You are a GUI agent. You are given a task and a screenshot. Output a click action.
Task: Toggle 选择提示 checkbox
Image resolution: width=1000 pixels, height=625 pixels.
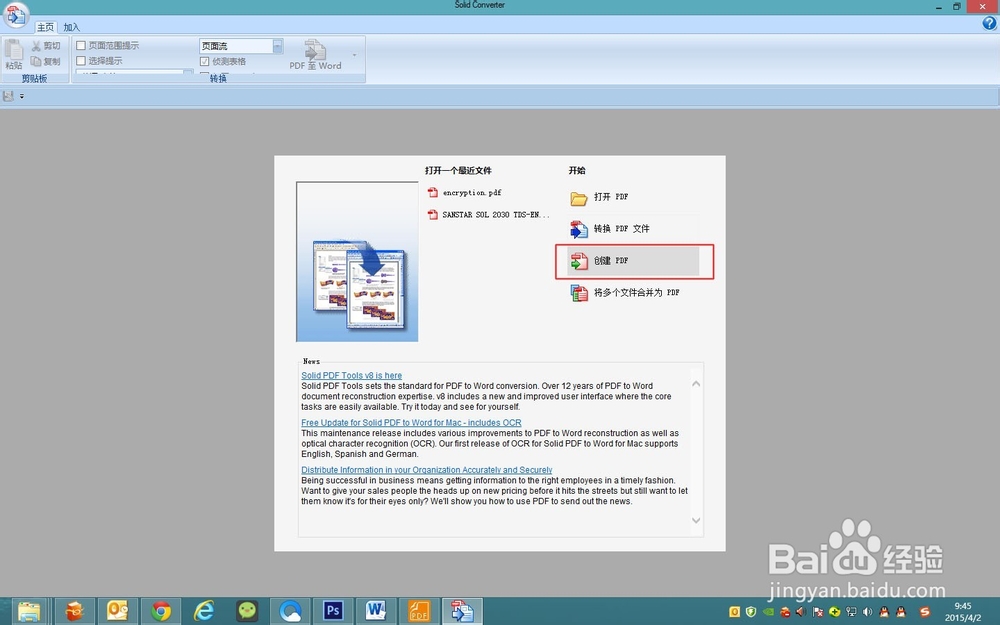tap(81, 61)
